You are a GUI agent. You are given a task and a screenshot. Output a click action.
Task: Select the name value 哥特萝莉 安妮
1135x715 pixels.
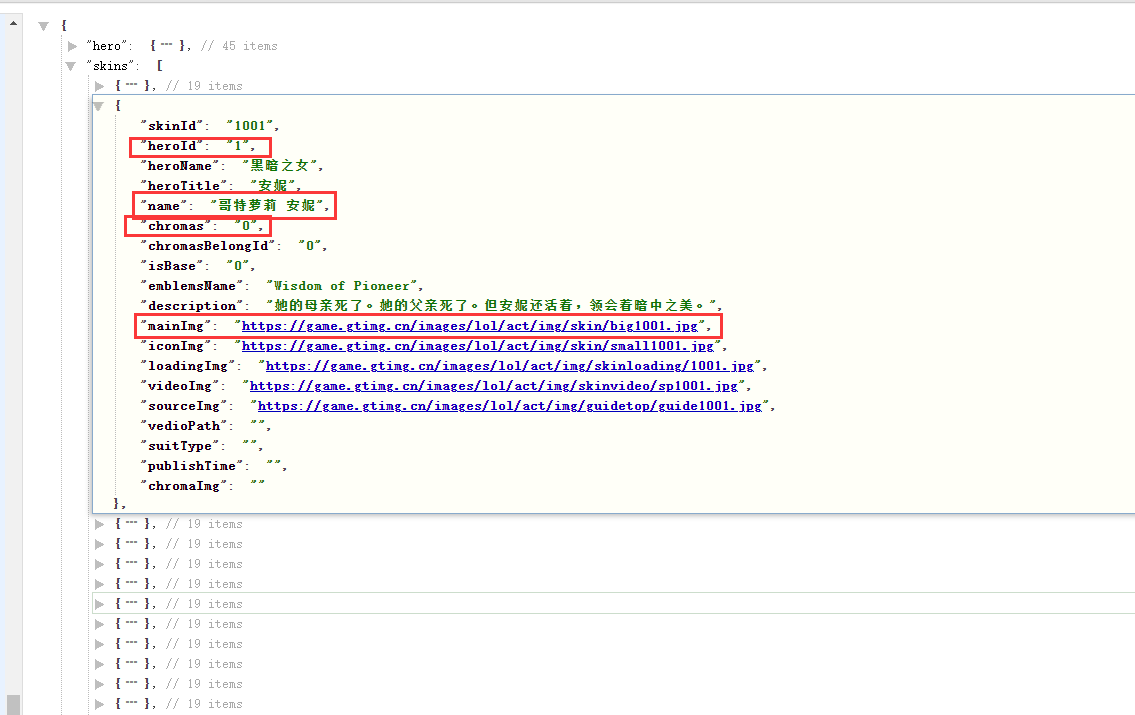coord(267,206)
